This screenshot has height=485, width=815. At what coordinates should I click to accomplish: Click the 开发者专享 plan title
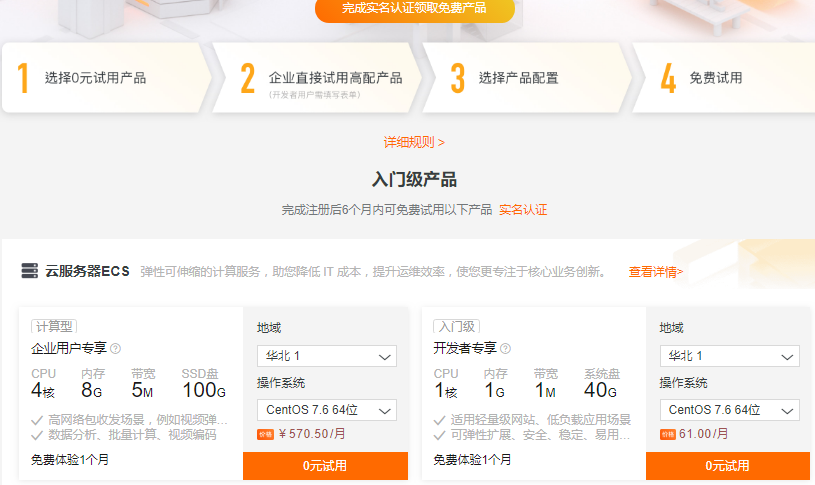(465, 348)
